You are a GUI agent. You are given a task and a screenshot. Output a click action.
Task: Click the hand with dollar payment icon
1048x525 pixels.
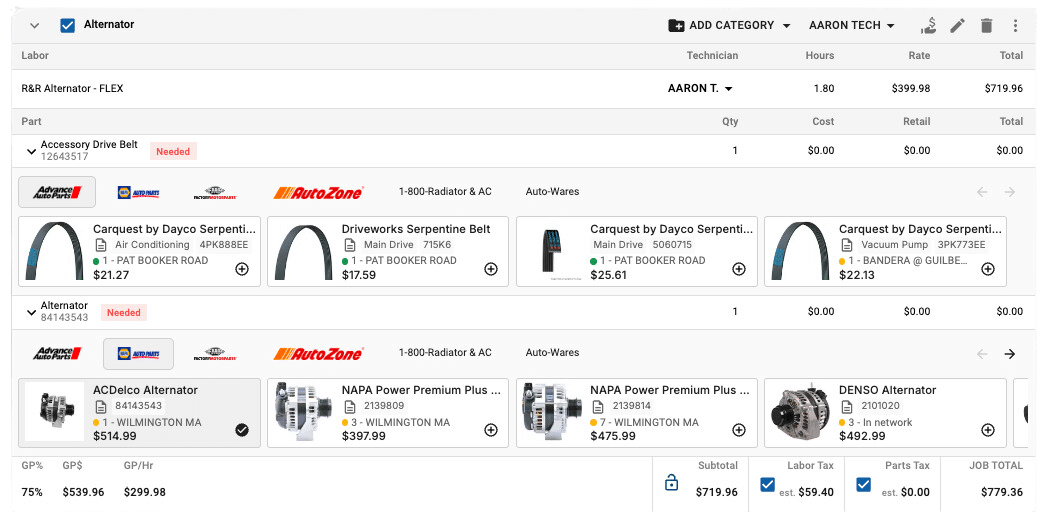[x=928, y=25]
